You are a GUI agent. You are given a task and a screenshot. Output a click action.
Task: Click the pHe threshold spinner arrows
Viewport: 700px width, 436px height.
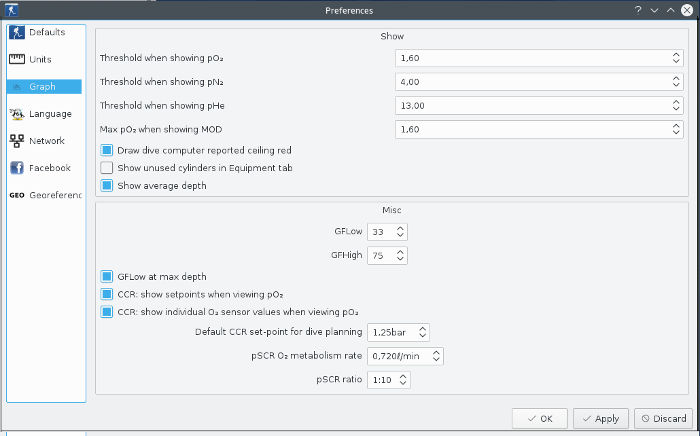[676, 105]
